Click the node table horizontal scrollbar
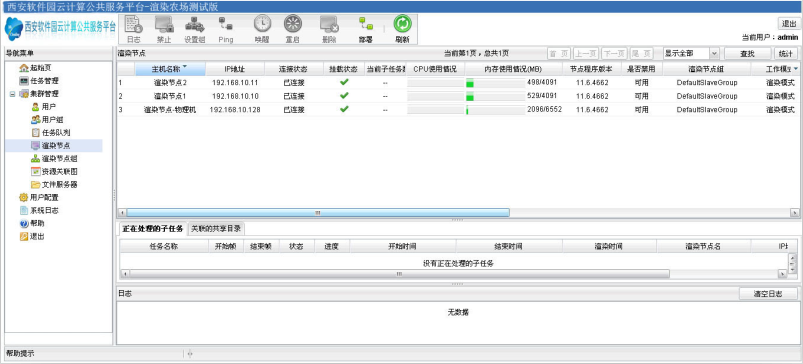803x364 pixels. tap(318, 212)
